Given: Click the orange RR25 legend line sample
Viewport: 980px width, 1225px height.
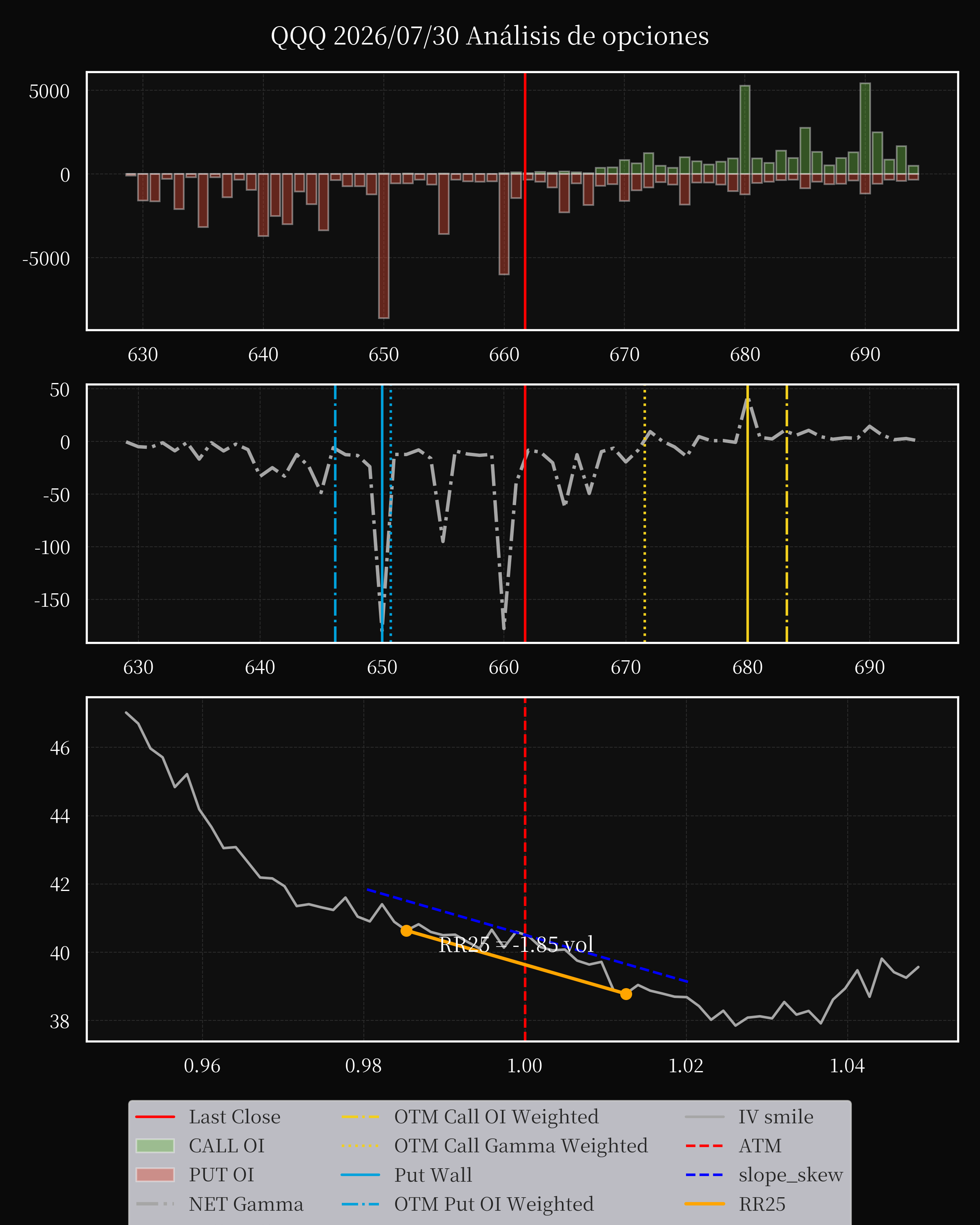Looking at the screenshot, I should pyautogui.click(x=705, y=1204).
